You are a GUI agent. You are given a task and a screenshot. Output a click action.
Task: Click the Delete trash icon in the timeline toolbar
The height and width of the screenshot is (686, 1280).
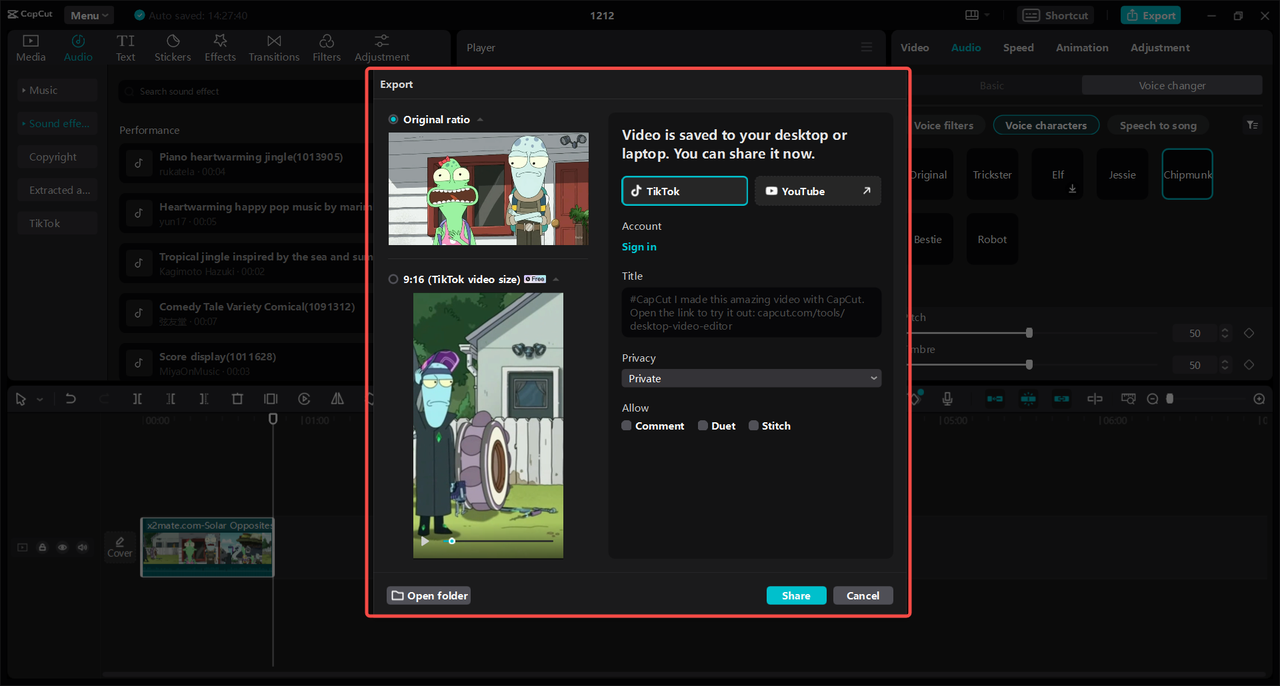(x=237, y=398)
